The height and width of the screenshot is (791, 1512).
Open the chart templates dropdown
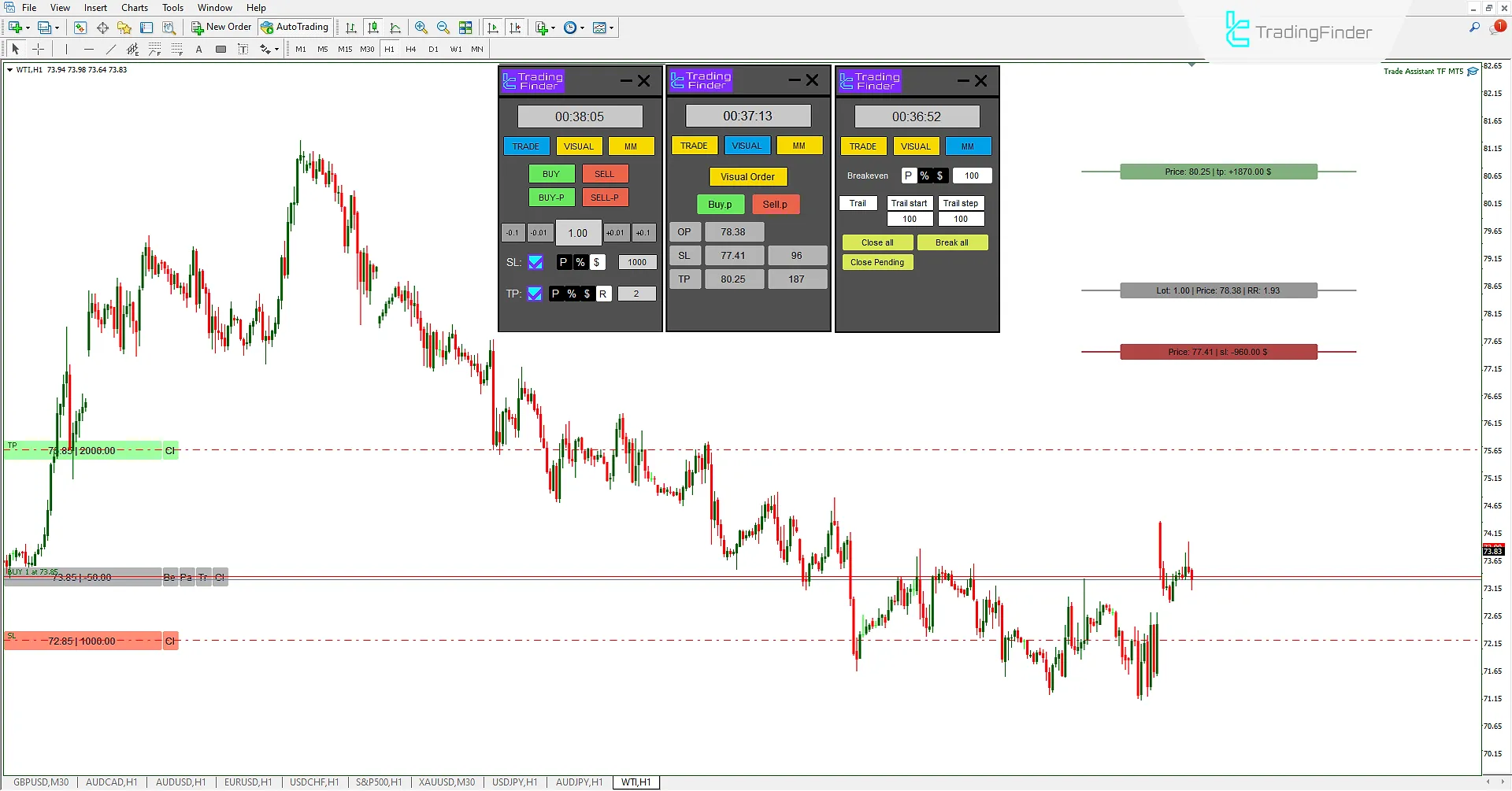611,28
